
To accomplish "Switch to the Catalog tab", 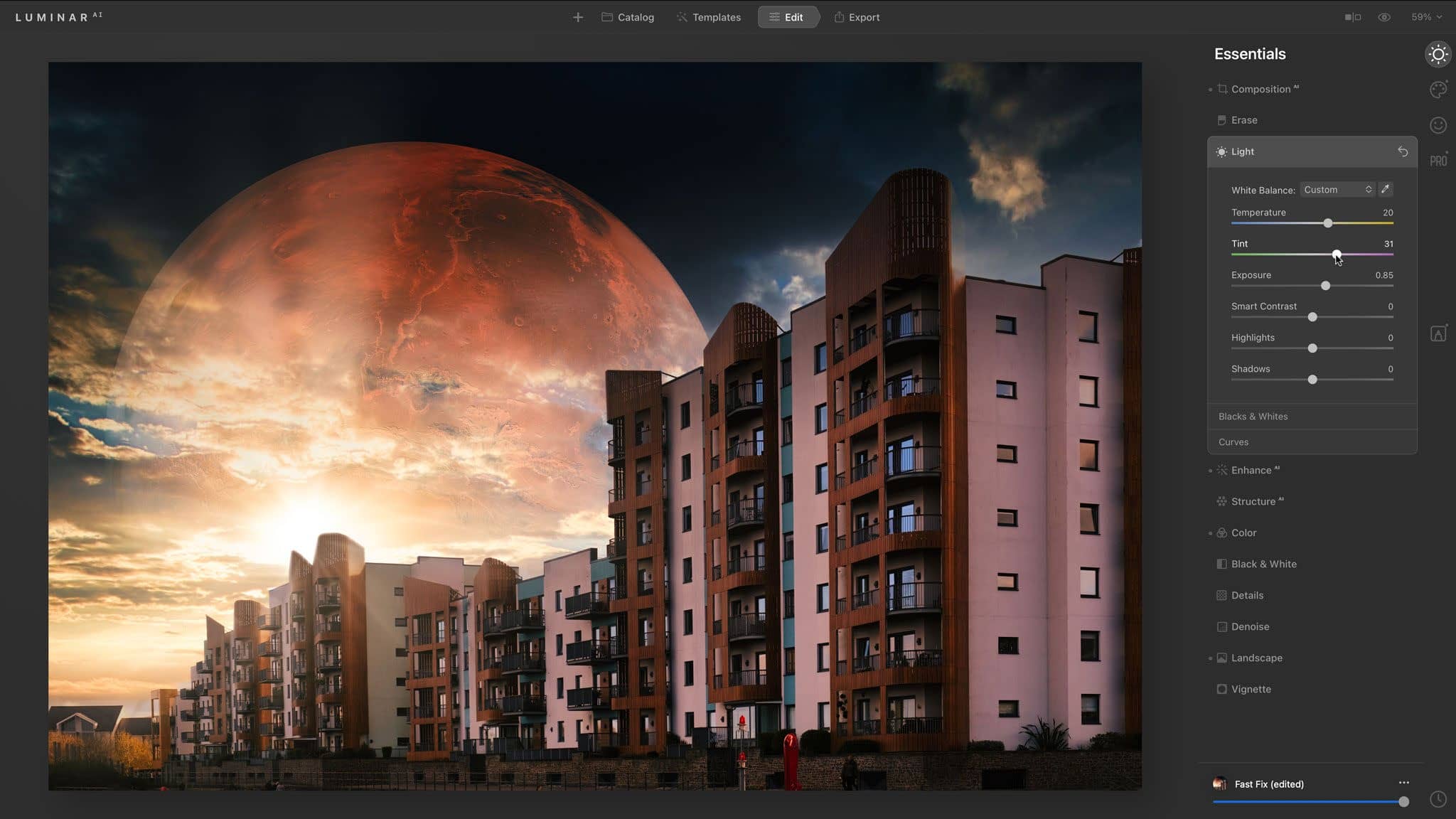I will pos(628,17).
